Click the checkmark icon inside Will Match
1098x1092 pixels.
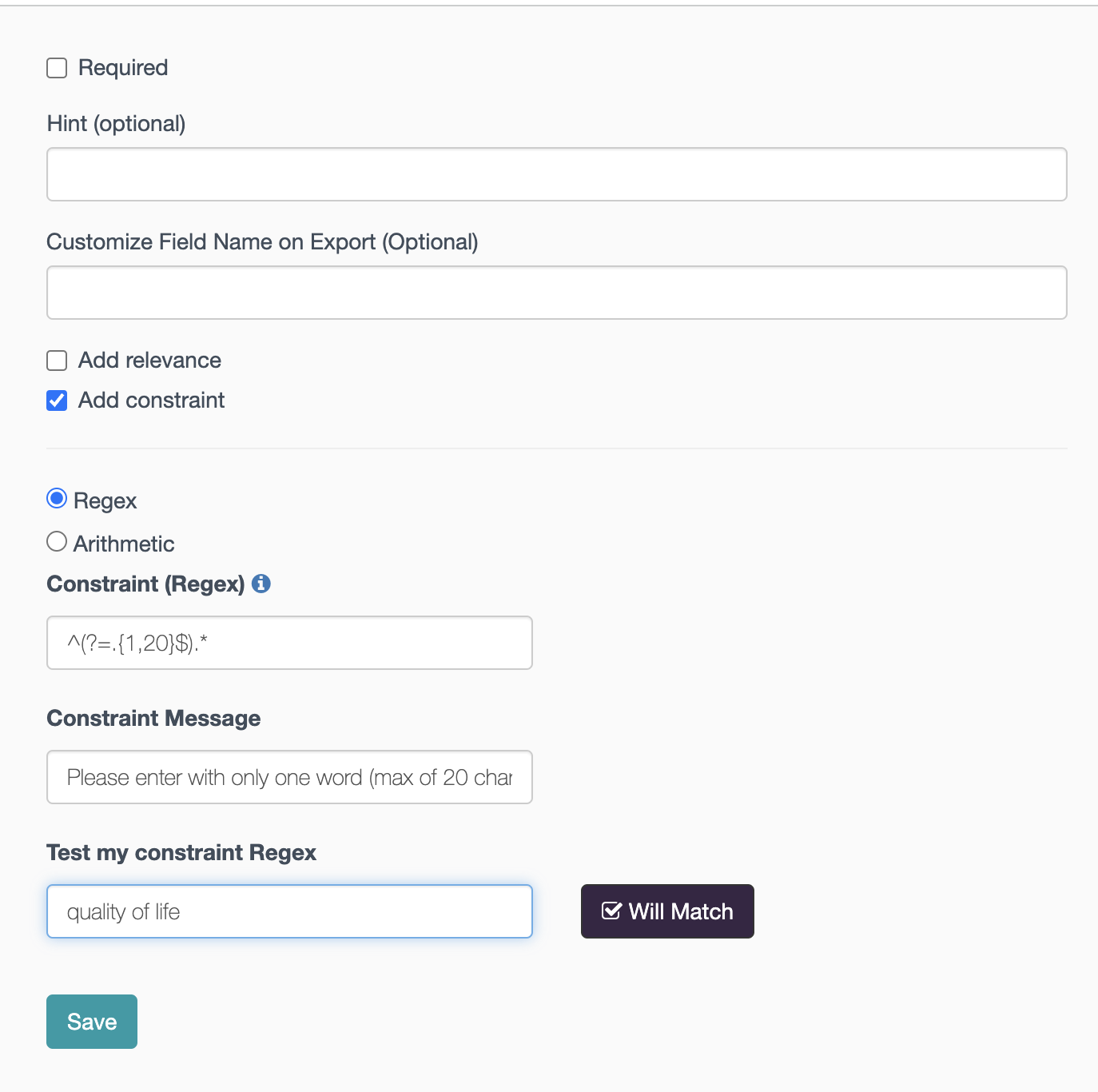611,911
